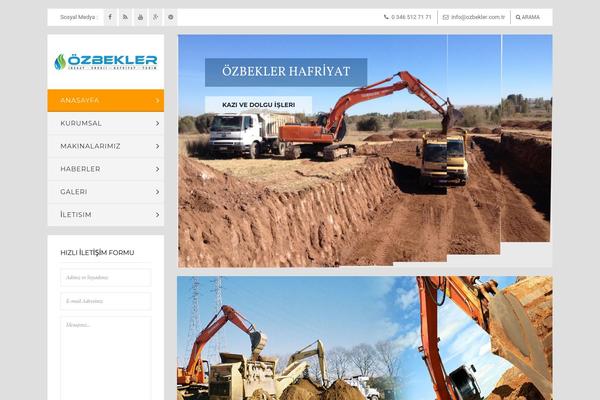This screenshot has height=400, width=600.
Task: Click the ARAMA search link
Action: tap(528, 17)
